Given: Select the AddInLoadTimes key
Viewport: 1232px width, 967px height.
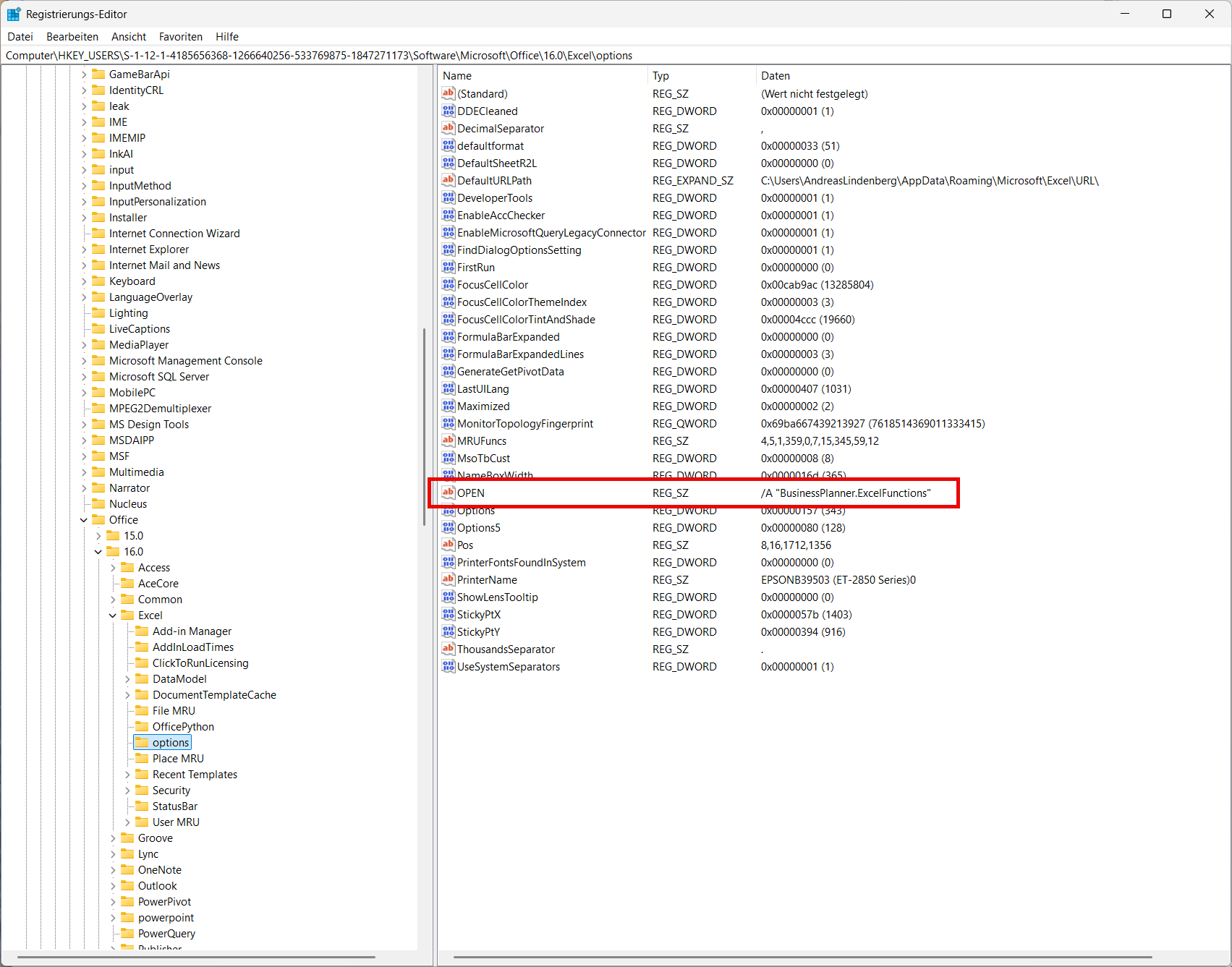Looking at the screenshot, I should coord(193,647).
